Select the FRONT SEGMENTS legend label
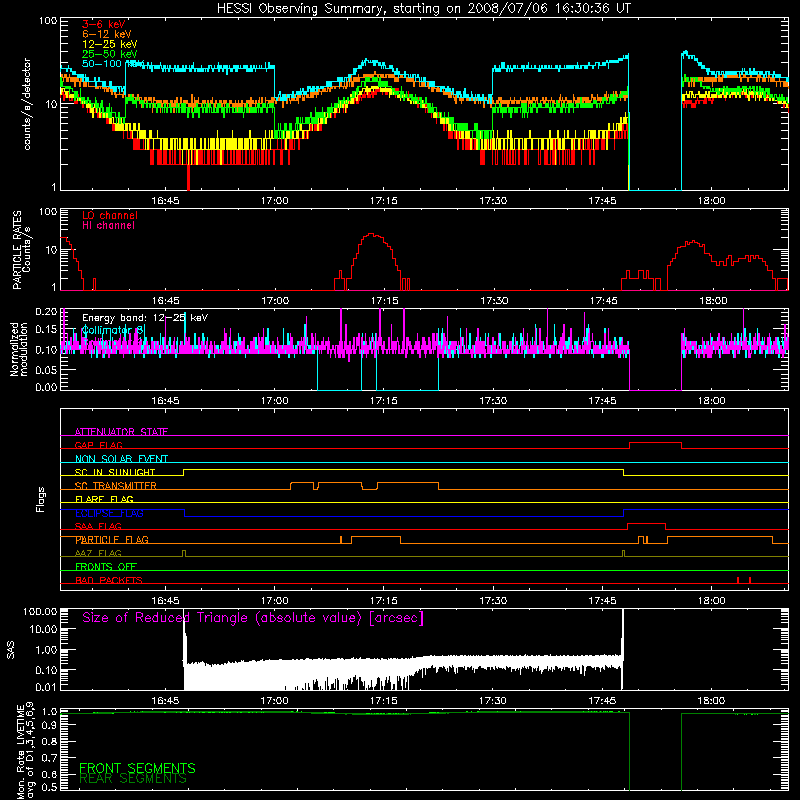Image resolution: width=800 pixels, height=800 pixels. (137, 768)
